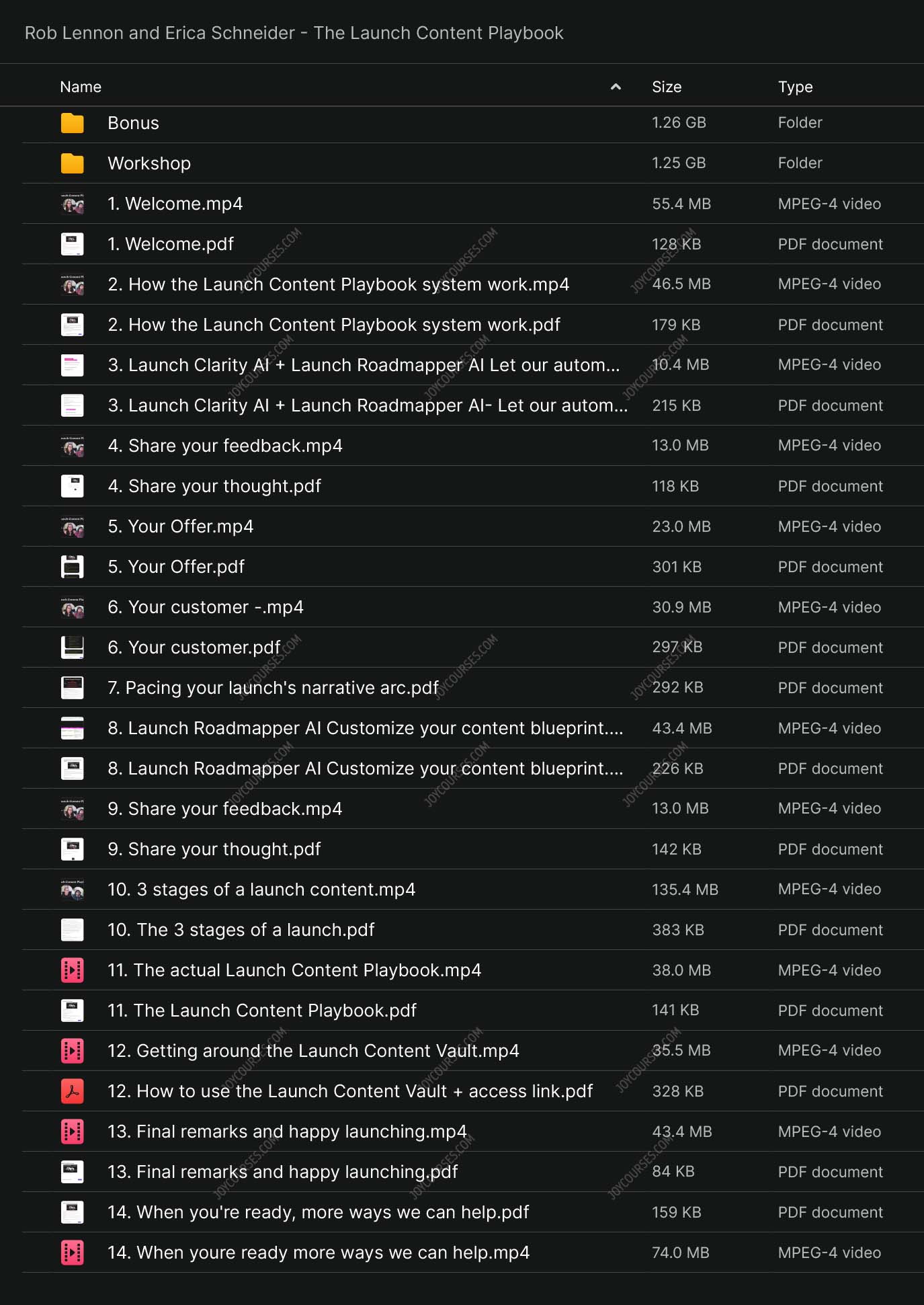Click pink video icon for 11. actual Playbook.mp4
Screen dimensions: 924x1305
point(72,970)
